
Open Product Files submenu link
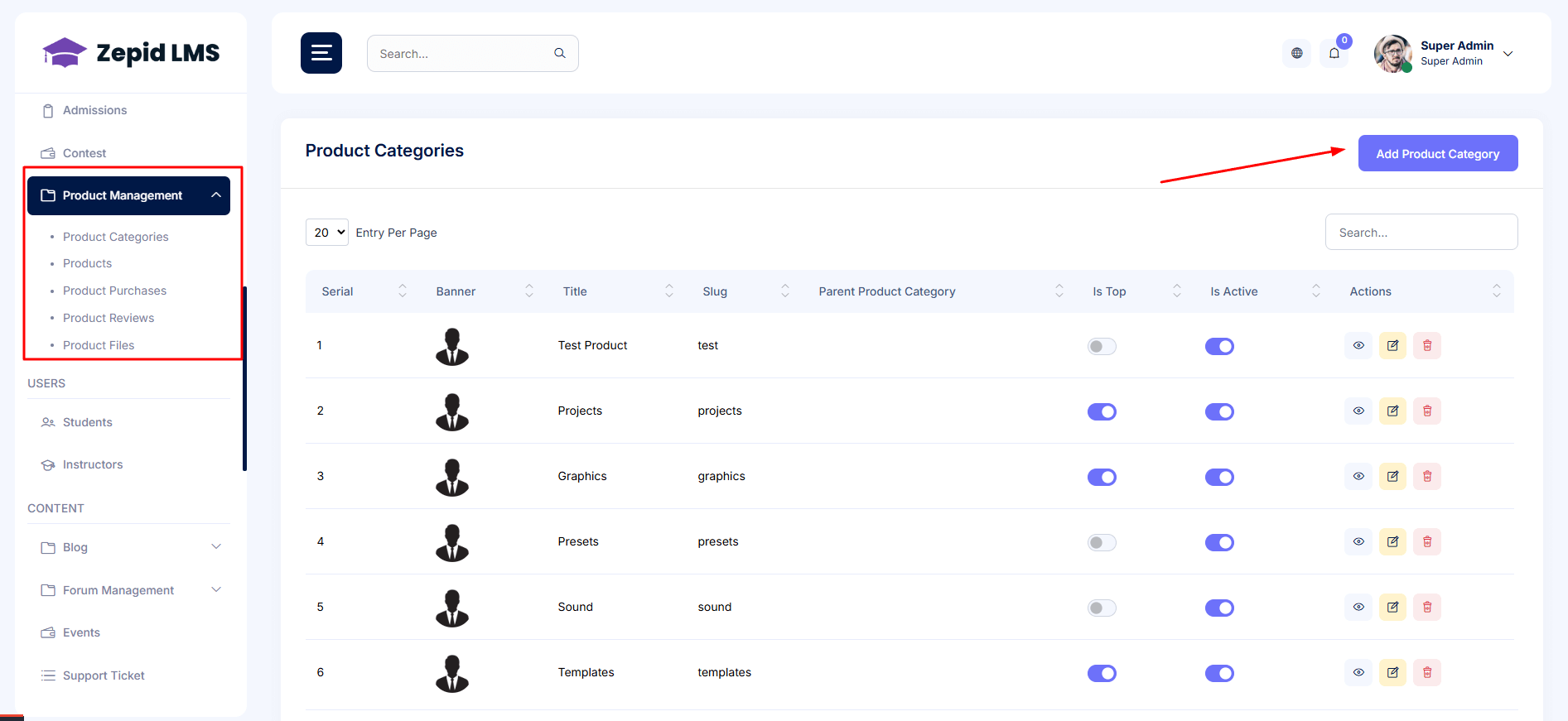[99, 345]
